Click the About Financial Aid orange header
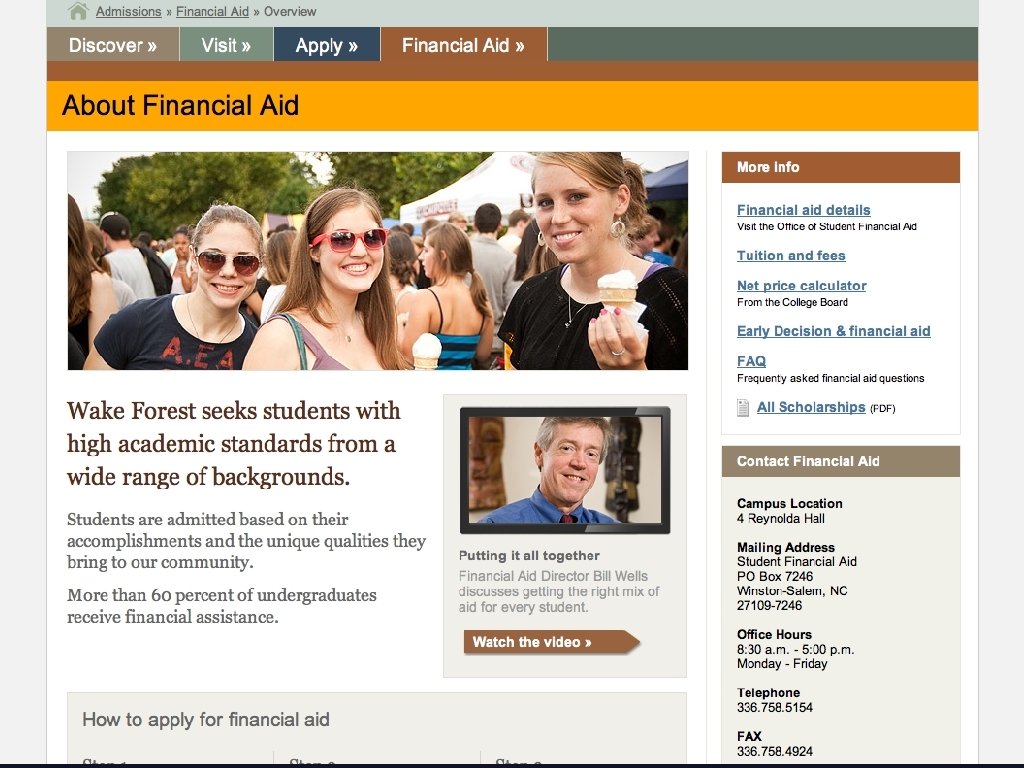1024x768 pixels. (512, 106)
